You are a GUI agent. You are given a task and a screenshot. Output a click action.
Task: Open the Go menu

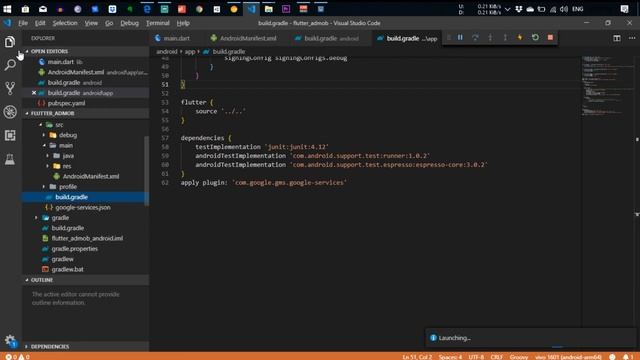(109, 23)
